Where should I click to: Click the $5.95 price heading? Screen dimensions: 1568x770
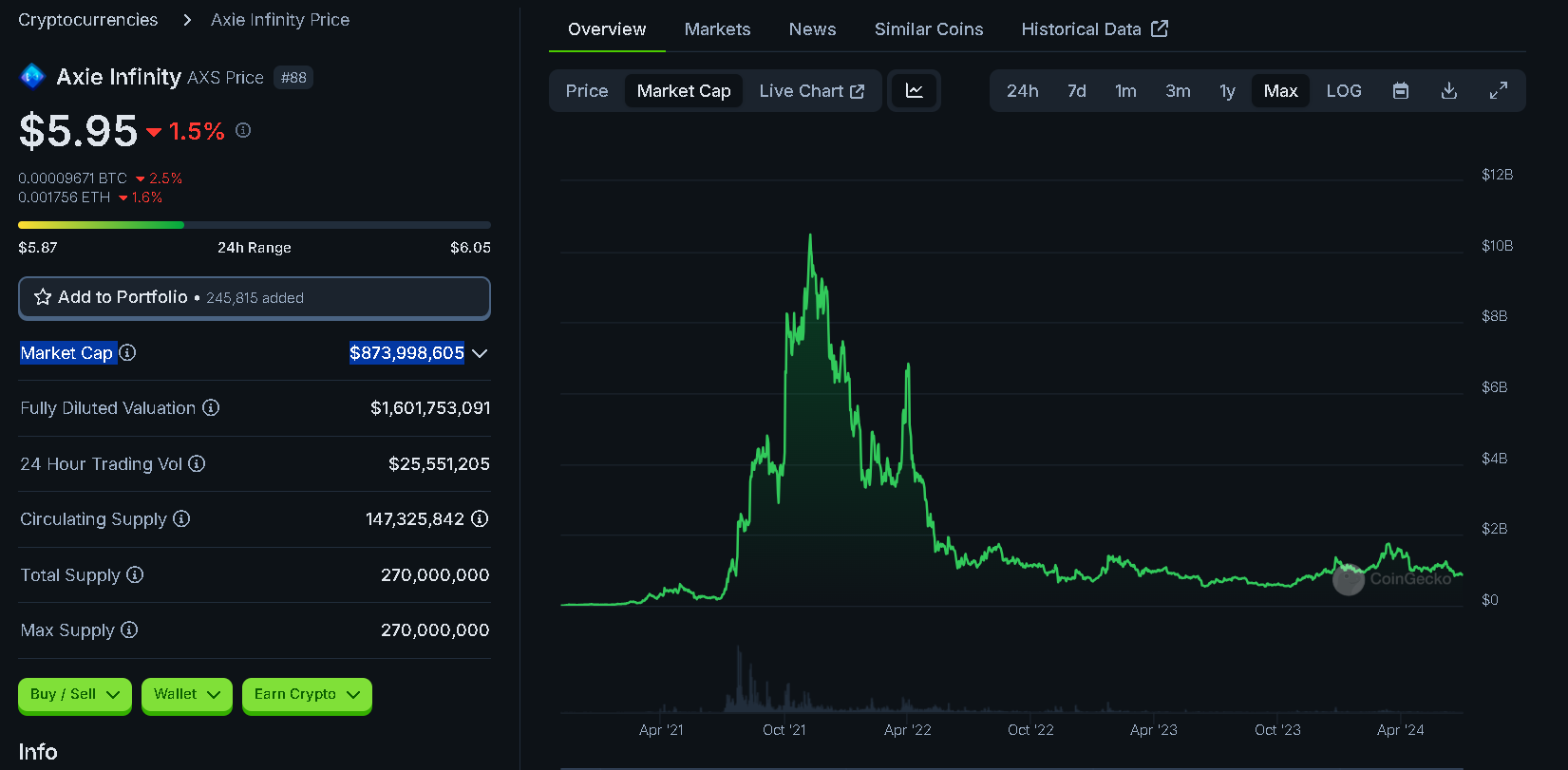point(78,131)
